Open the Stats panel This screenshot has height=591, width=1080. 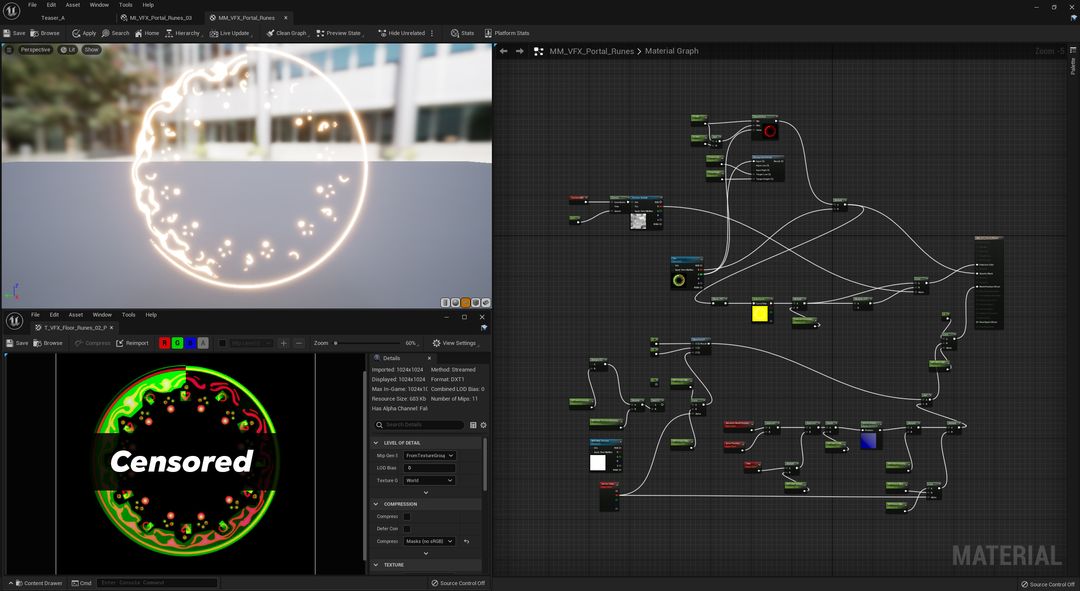(462, 33)
